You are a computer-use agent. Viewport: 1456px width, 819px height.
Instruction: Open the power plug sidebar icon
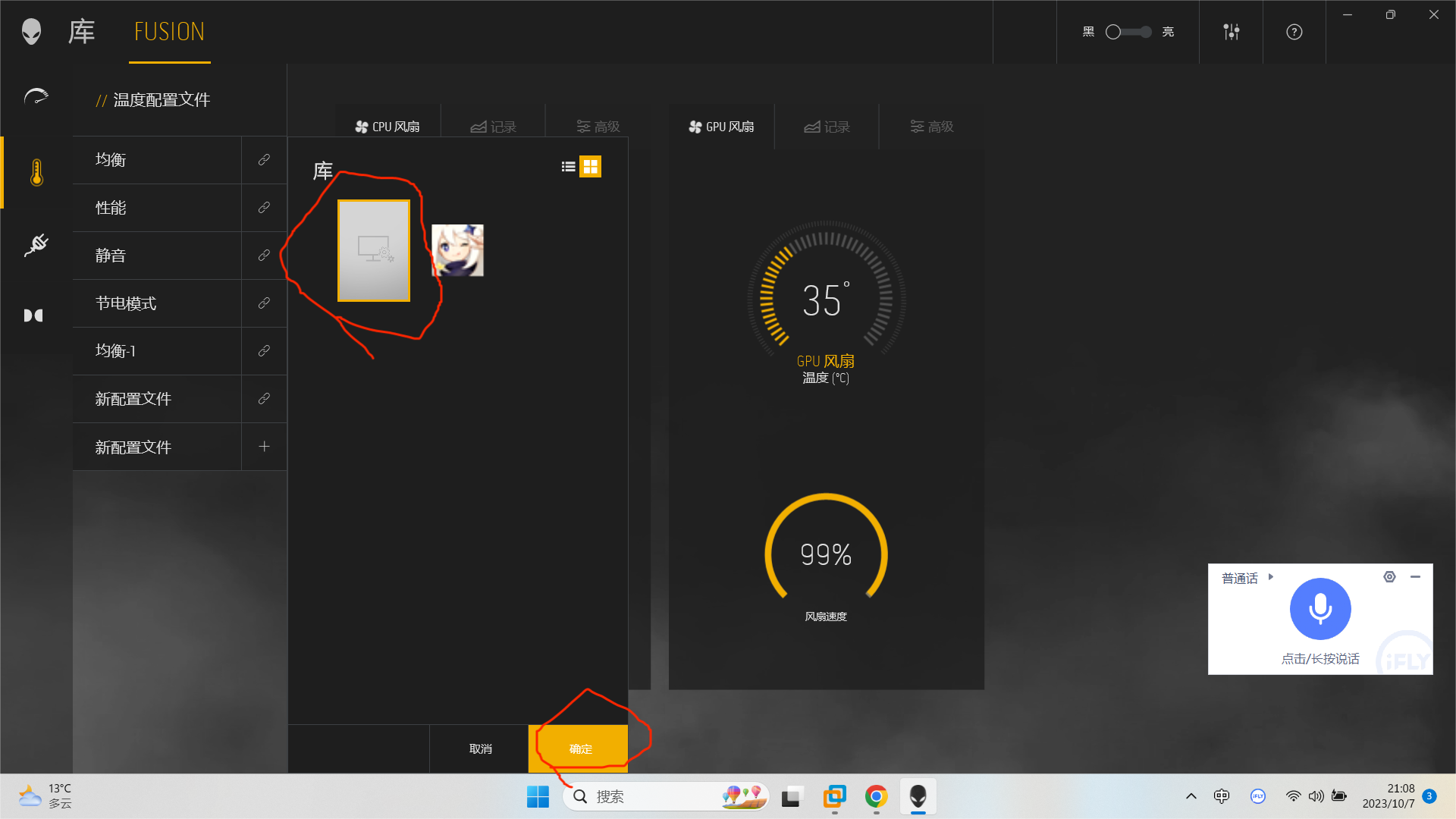pos(36,245)
